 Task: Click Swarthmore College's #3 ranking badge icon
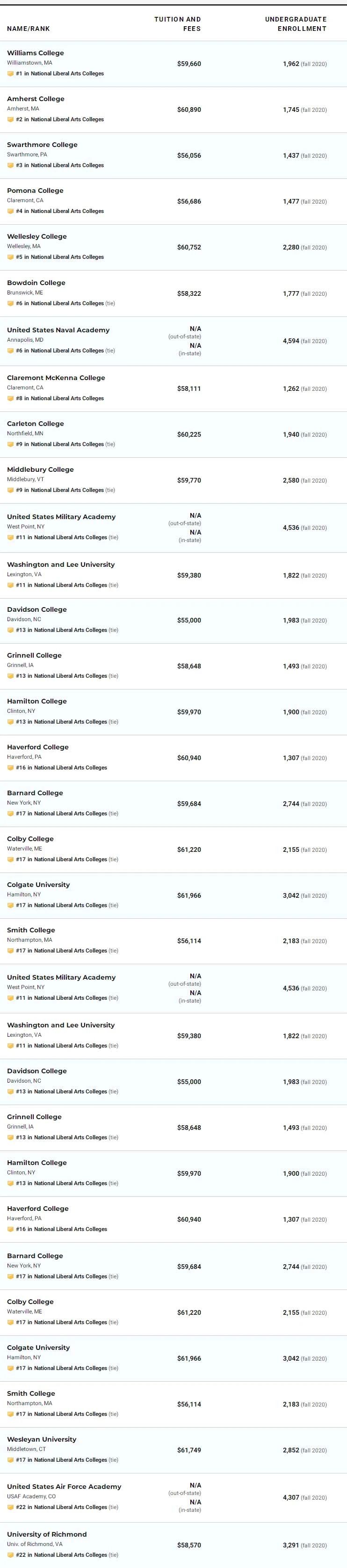[x=10, y=166]
